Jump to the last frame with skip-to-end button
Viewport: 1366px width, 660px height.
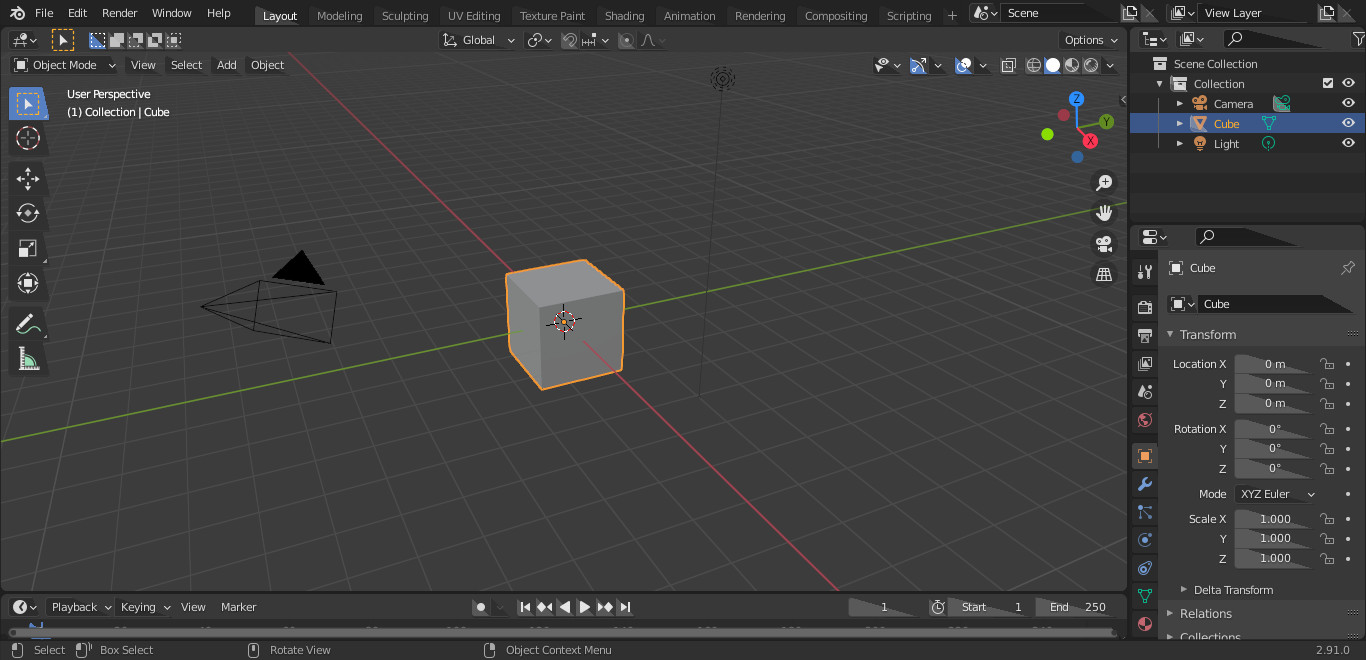click(625, 606)
